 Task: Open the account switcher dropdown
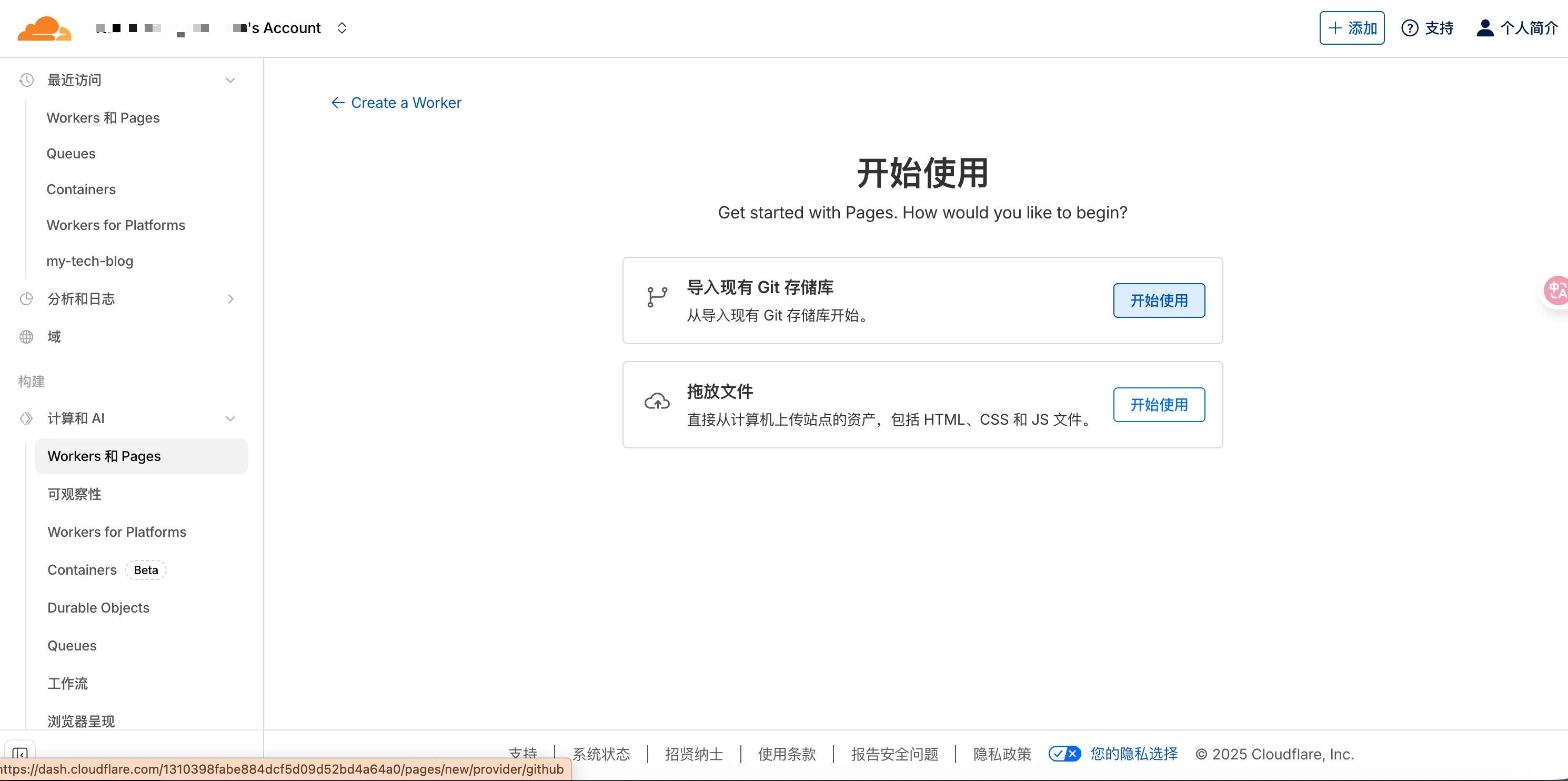(x=341, y=28)
